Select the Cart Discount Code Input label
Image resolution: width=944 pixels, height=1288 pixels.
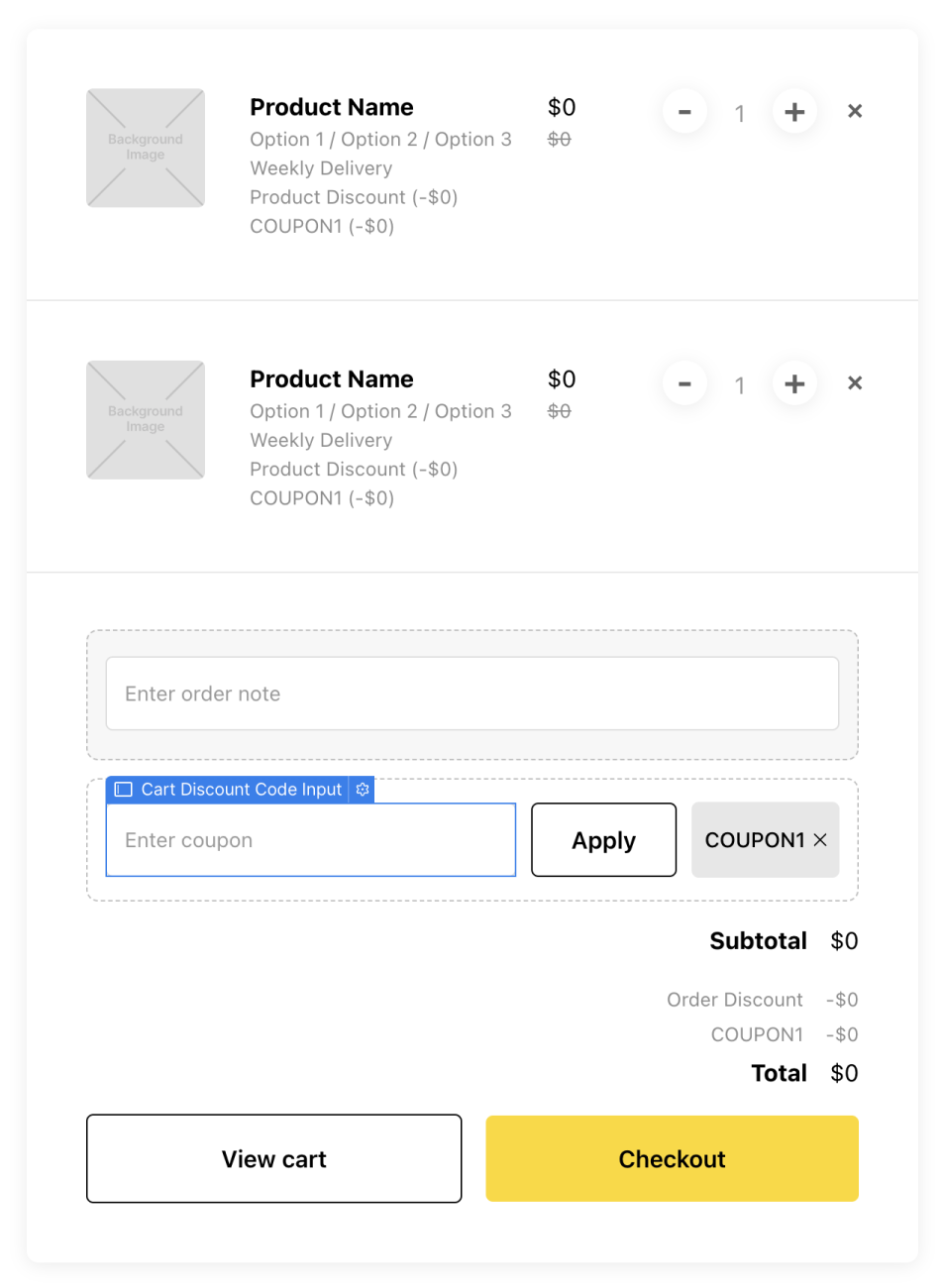click(242, 790)
